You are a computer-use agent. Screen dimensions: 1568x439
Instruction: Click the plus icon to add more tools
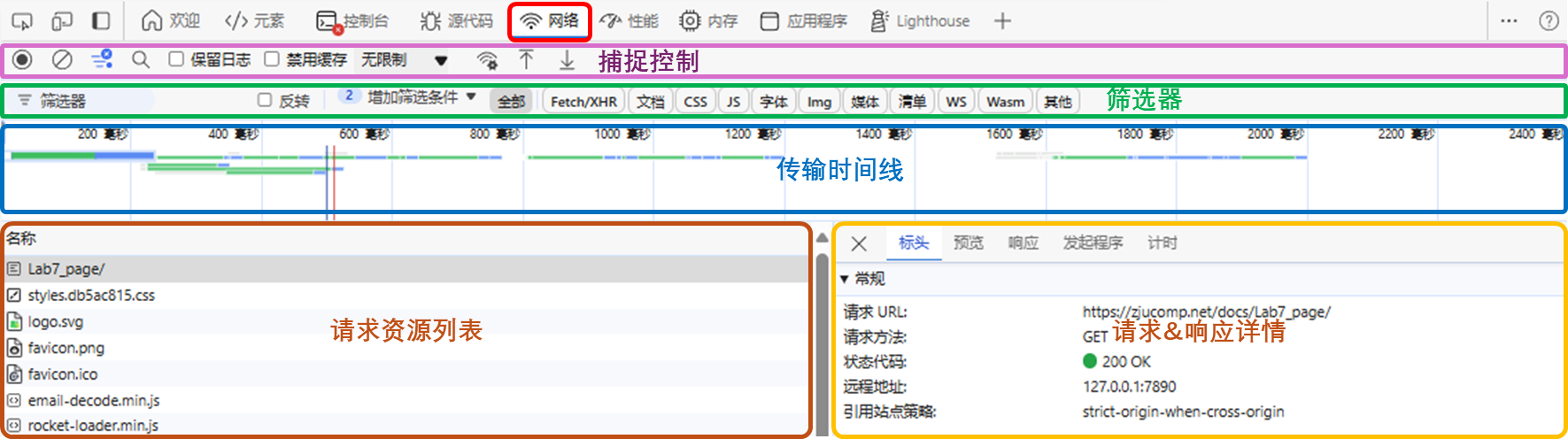point(1002,21)
